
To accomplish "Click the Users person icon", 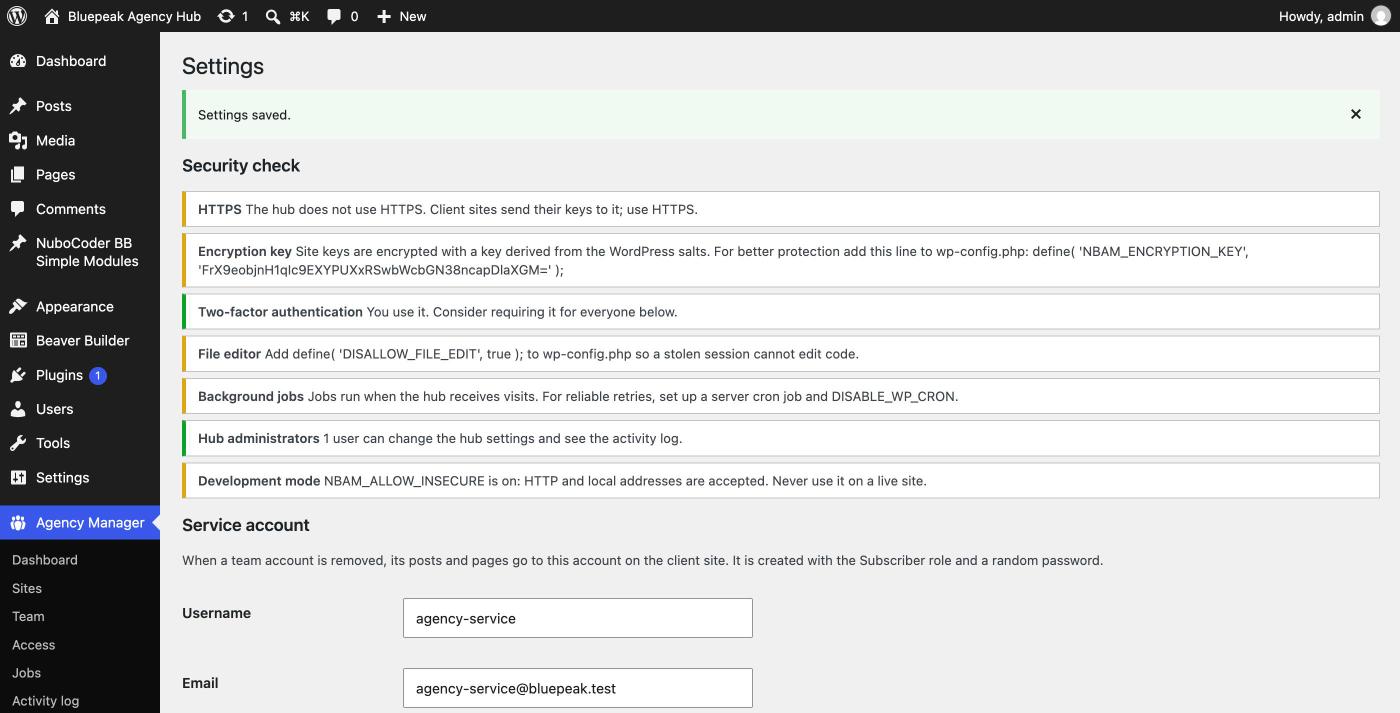I will pyautogui.click(x=18, y=409).
